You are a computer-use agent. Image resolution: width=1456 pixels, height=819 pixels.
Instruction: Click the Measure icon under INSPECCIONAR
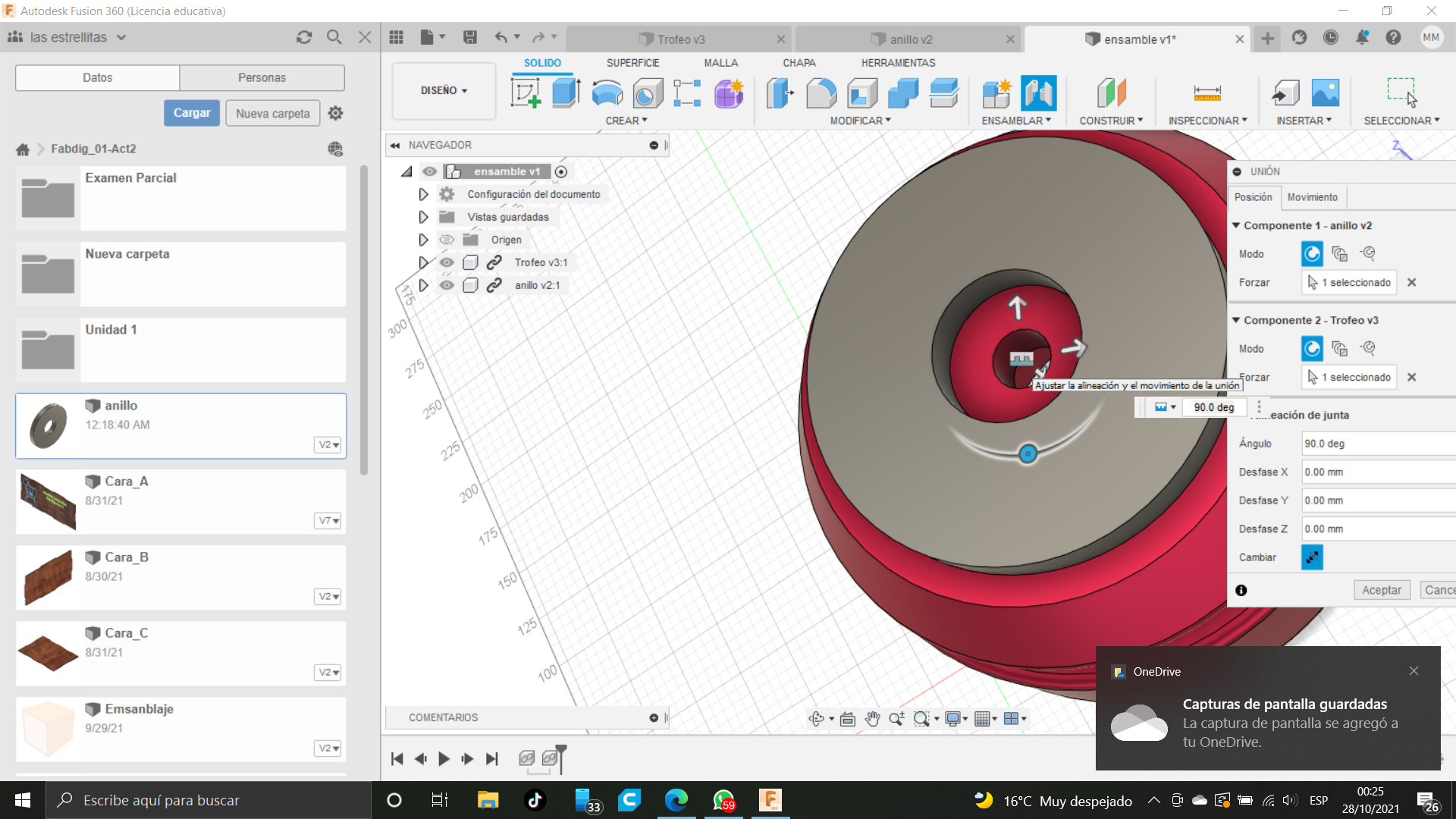coord(1207,93)
